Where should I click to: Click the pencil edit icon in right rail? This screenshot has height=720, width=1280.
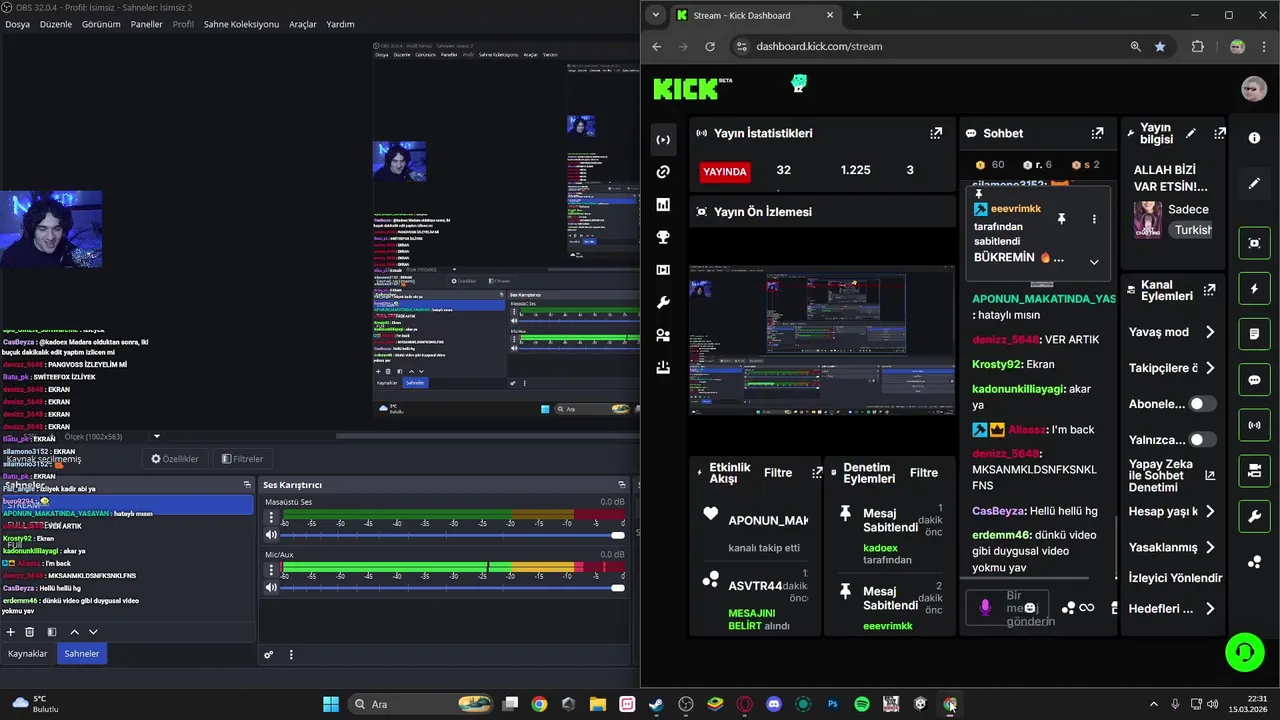pyautogui.click(x=1254, y=184)
